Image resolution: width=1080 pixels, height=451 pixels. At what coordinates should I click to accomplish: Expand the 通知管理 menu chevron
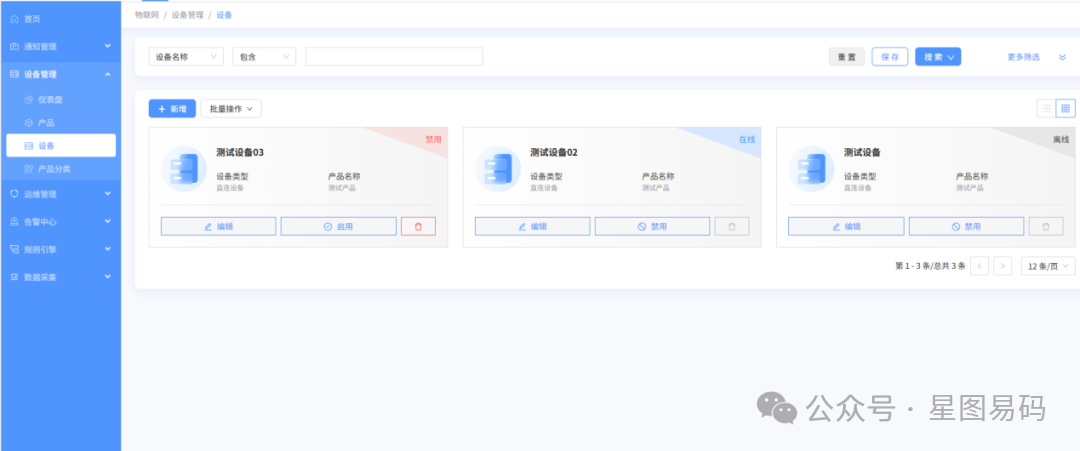click(x=107, y=46)
